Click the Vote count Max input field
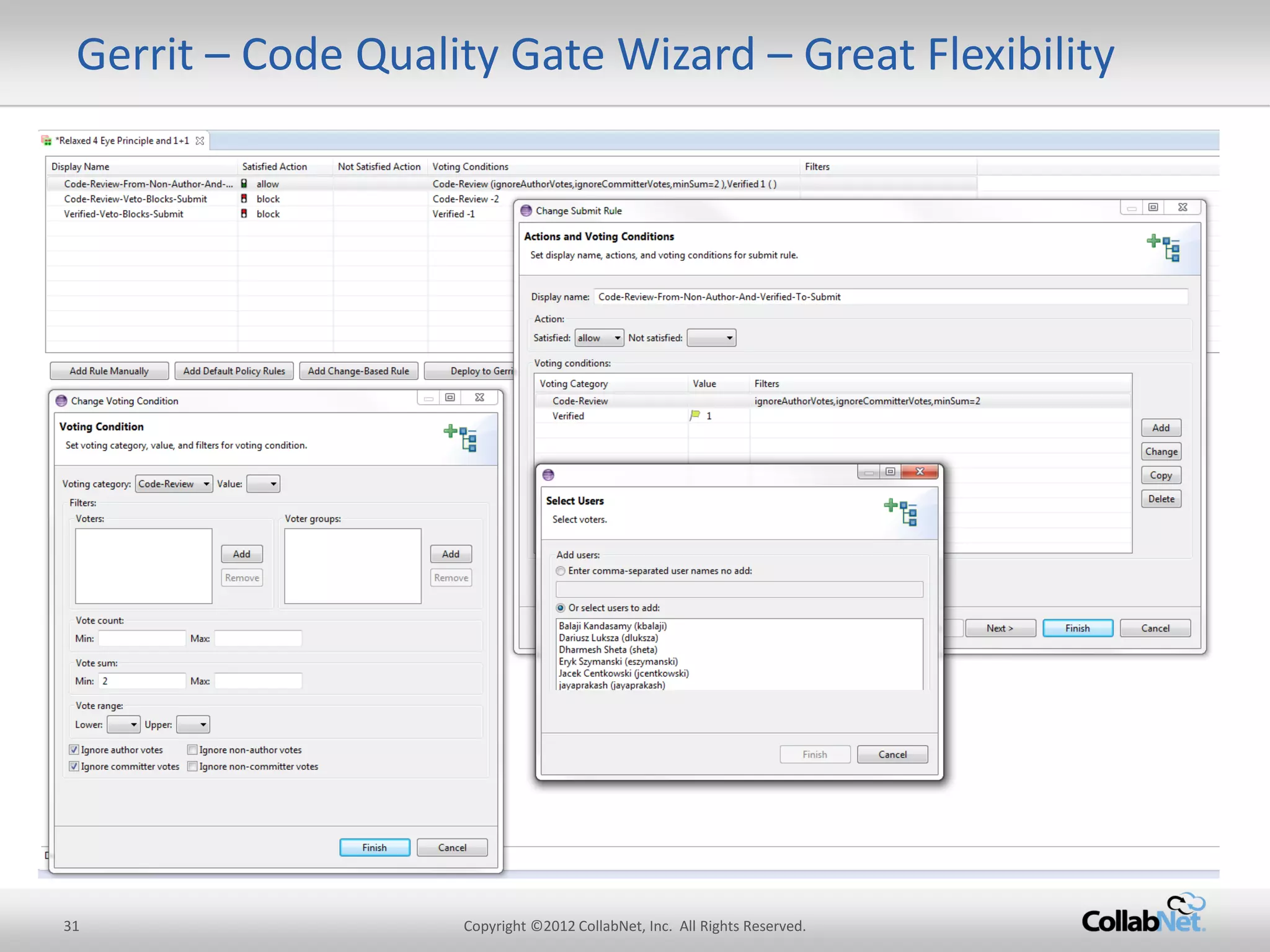The height and width of the screenshot is (952, 1270). (258, 638)
